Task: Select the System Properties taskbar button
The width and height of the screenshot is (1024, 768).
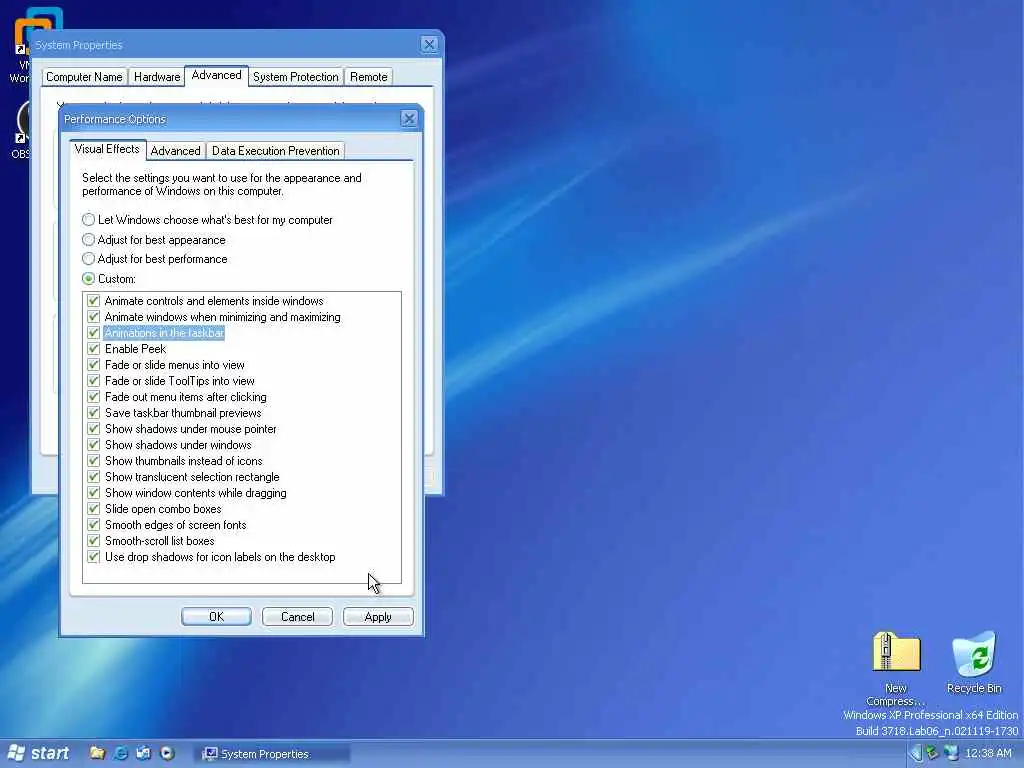Action: tap(273, 754)
